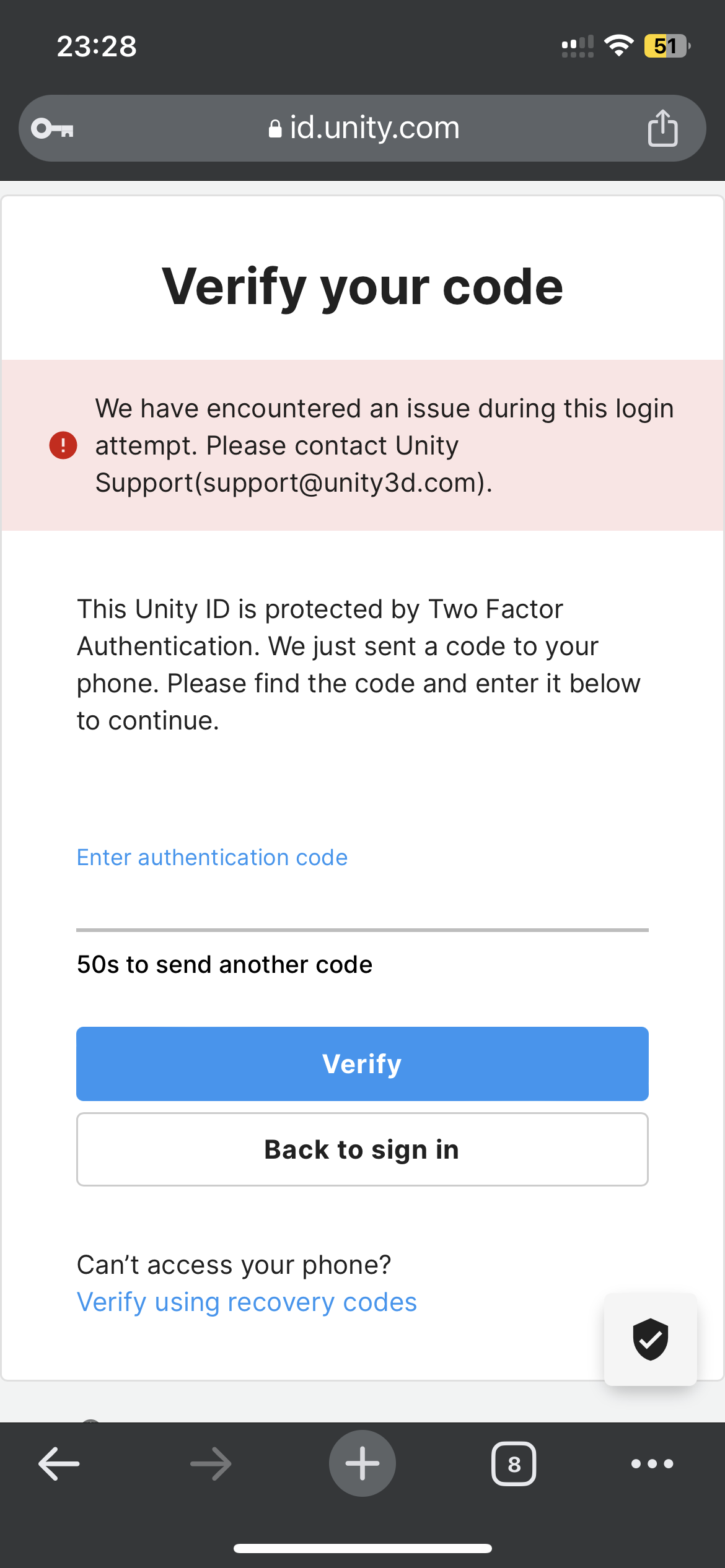Tap the red error alert icon
Image resolution: width=725 pixels, height=1568 pixels.
[x=62, y=445]
